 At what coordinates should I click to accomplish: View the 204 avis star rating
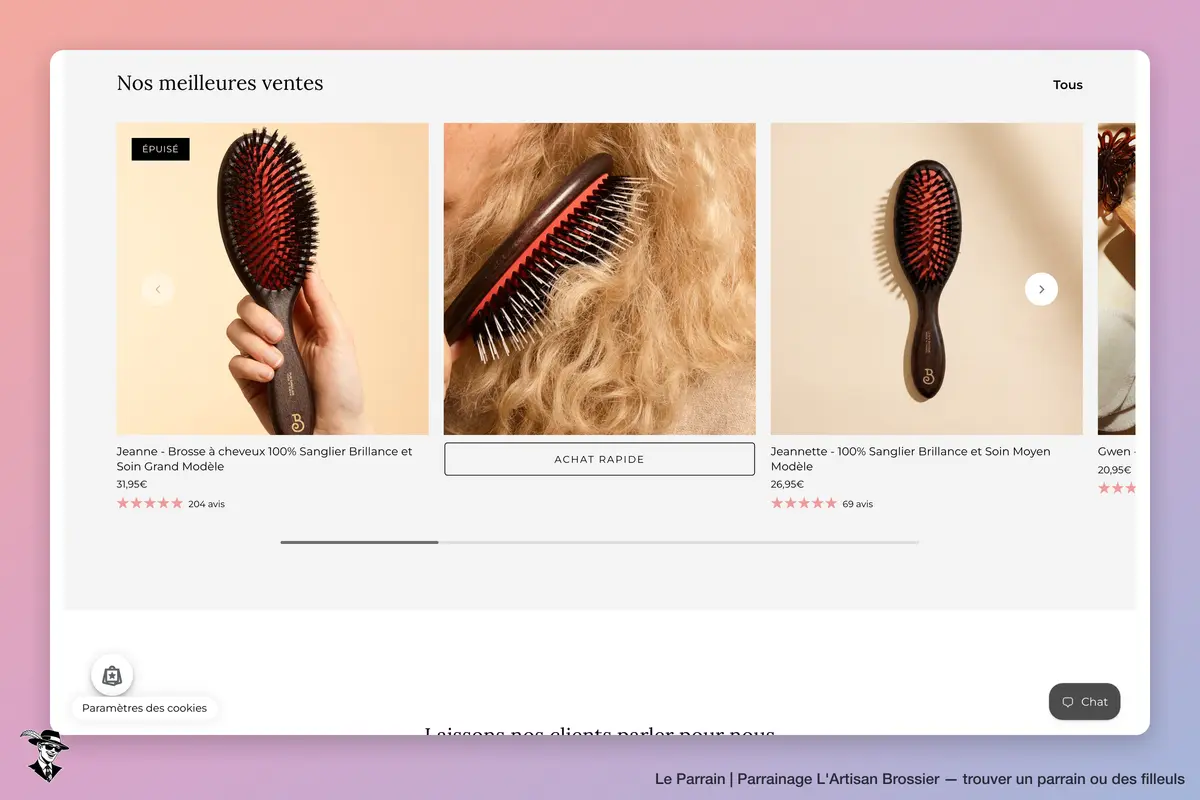tap(171, 504)
